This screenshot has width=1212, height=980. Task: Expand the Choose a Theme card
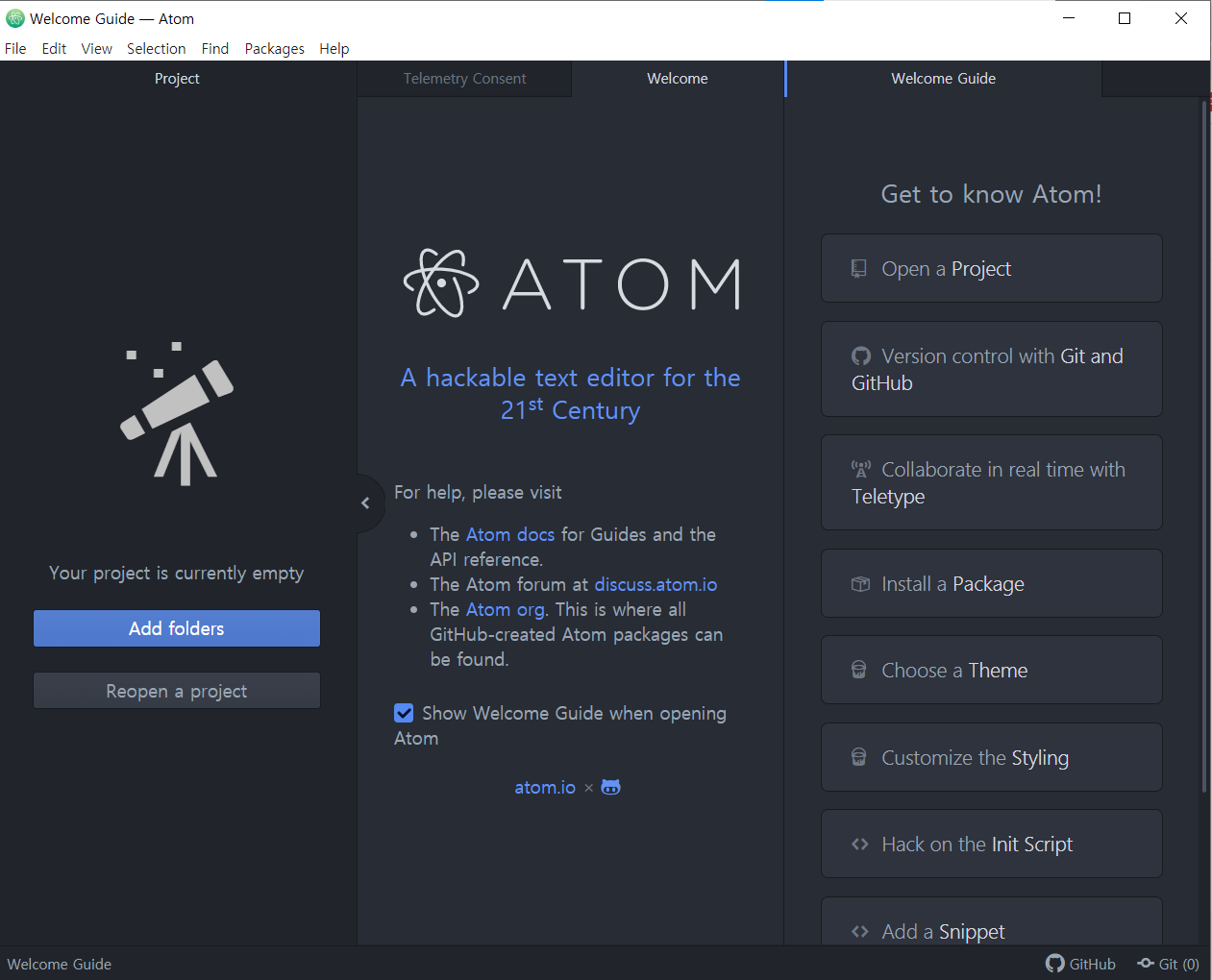pyautogui.click(x=991, y=670)
